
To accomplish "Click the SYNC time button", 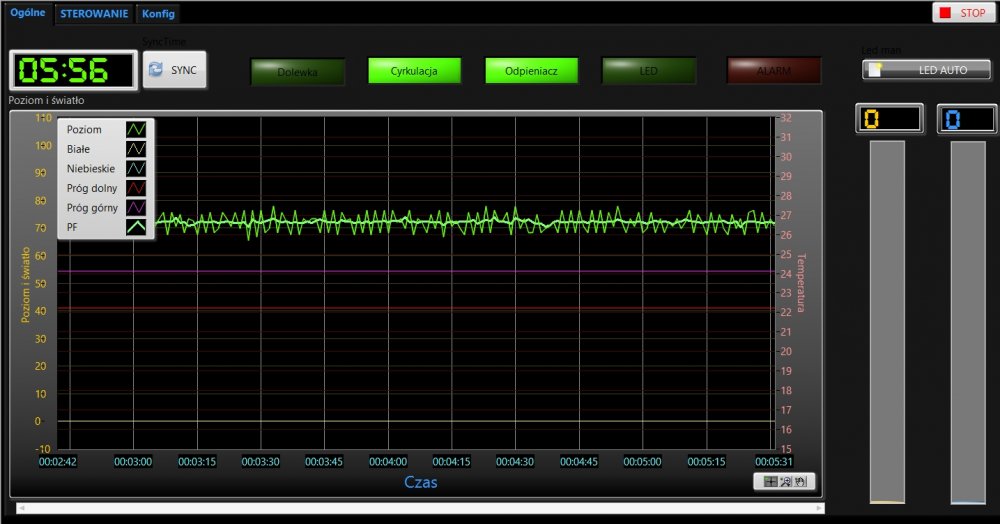I will tap(174, 70).
